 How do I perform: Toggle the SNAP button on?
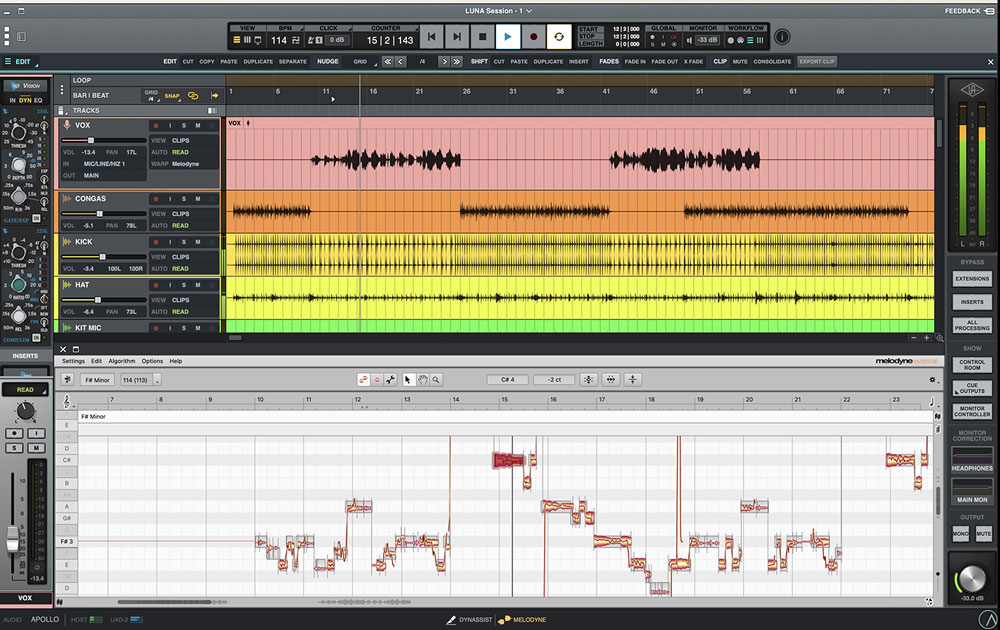(x=173, y=94)
